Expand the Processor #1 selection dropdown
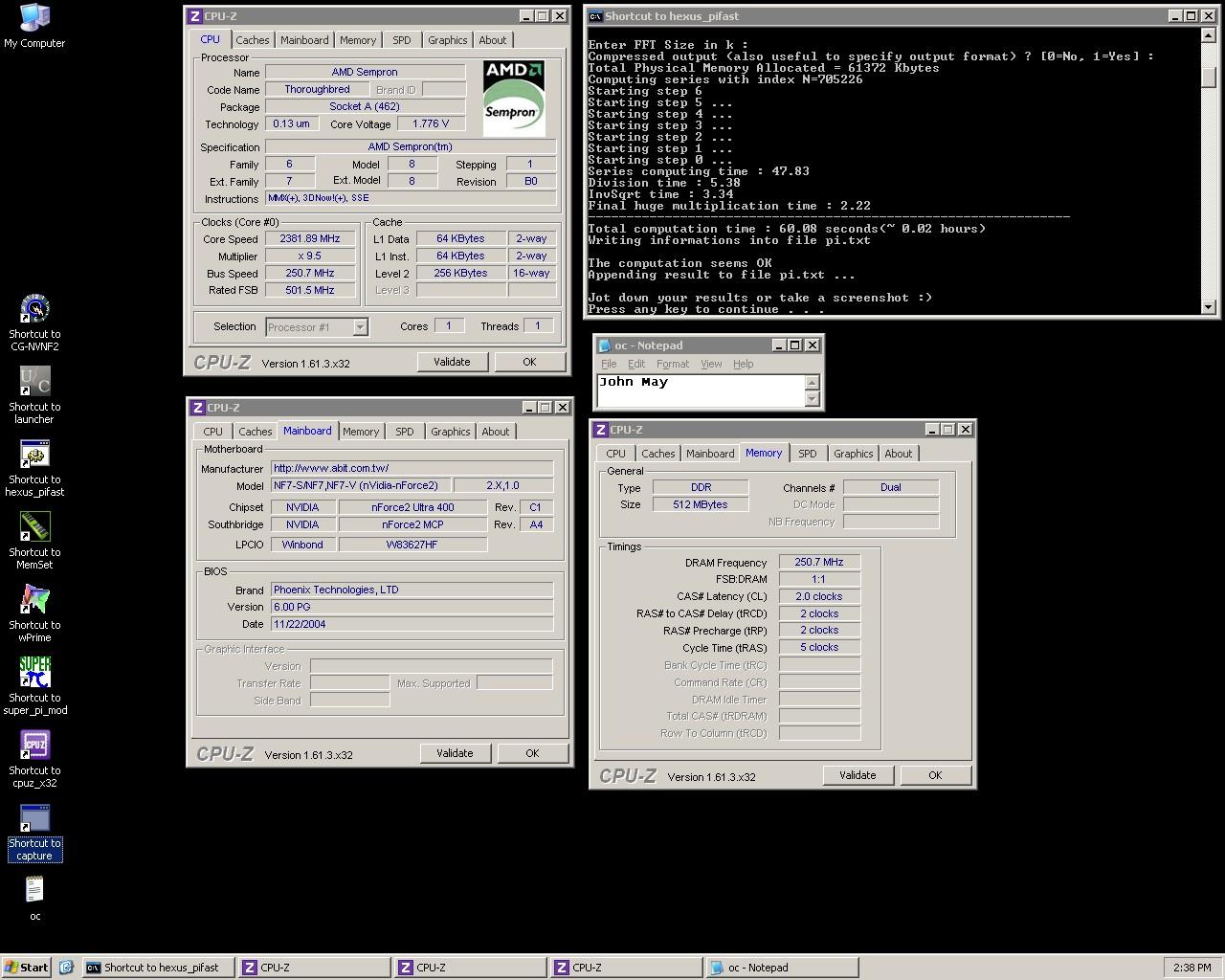 (360, 327)
